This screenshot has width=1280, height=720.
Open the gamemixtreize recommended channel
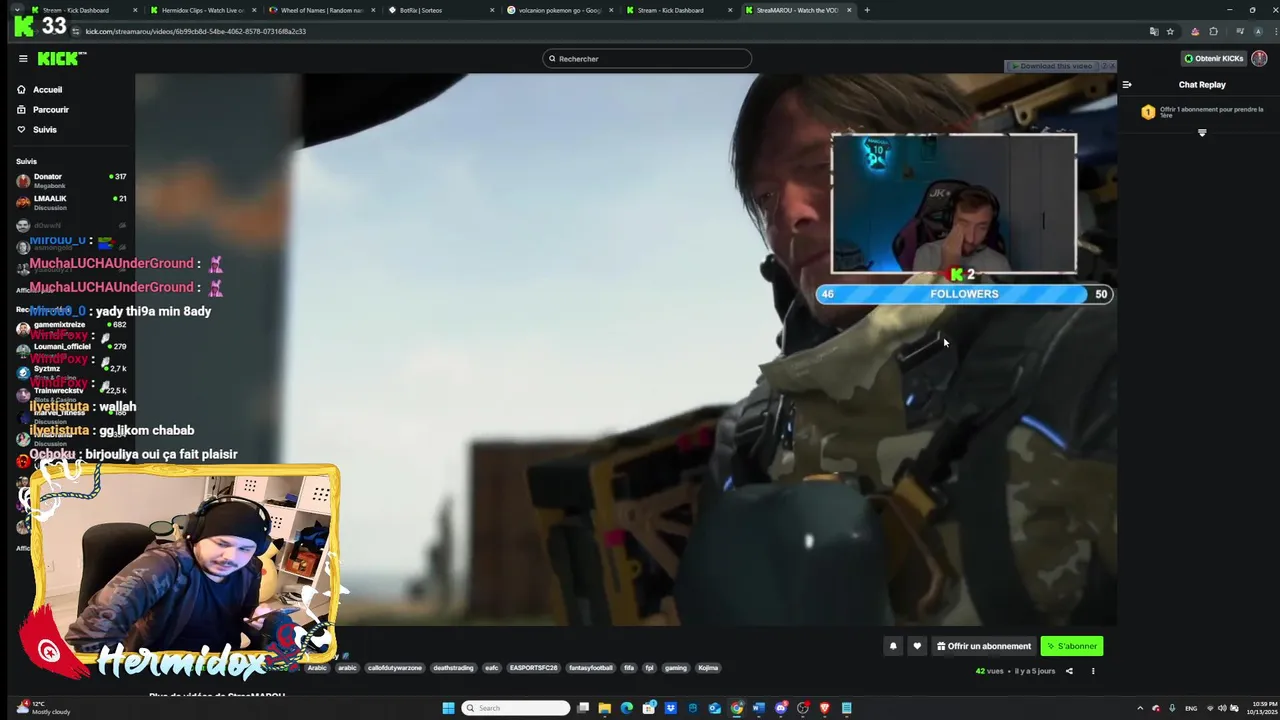pos(70,327)
